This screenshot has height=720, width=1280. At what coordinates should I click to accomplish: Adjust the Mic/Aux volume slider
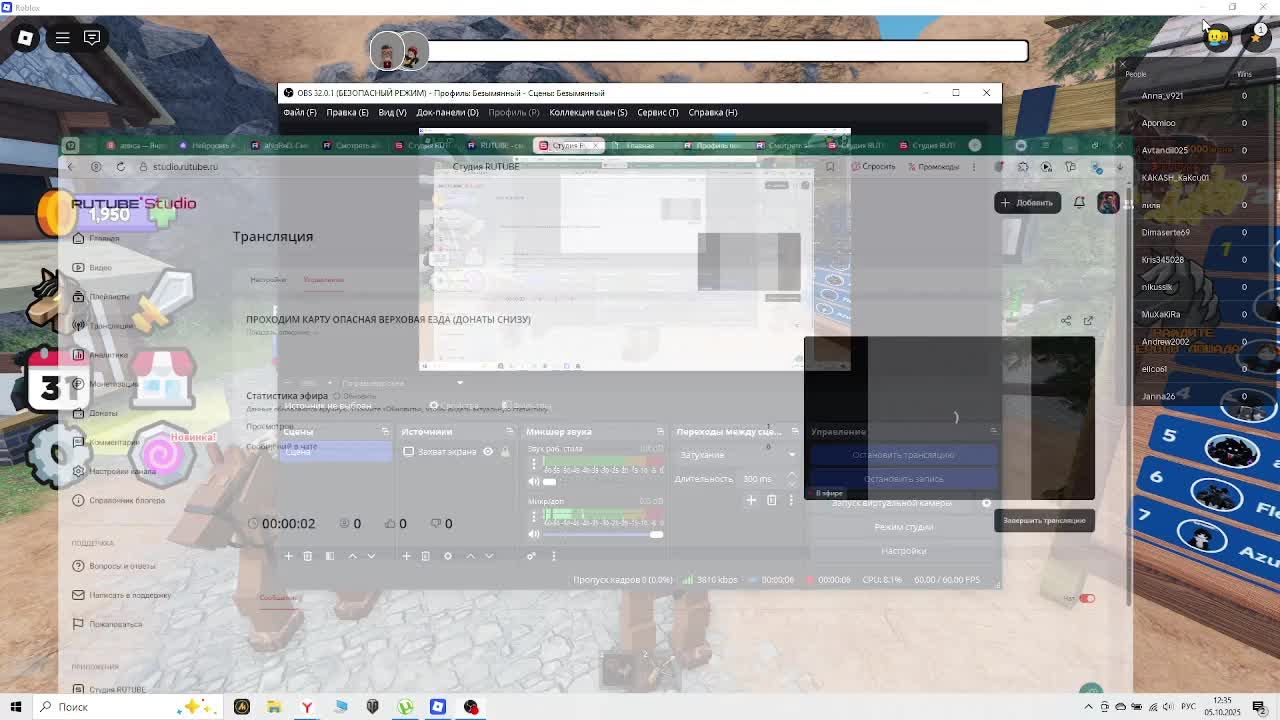pyautogui.click(x=603, y=535)
